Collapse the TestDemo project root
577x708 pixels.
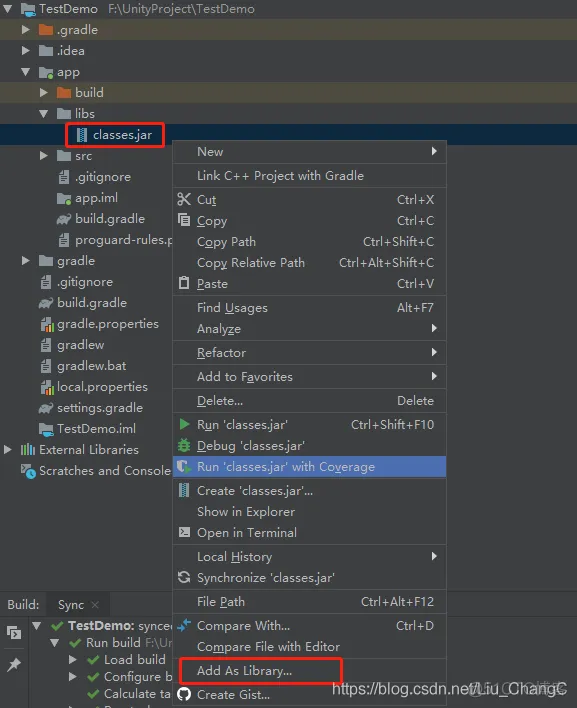[x=8, y=9]
